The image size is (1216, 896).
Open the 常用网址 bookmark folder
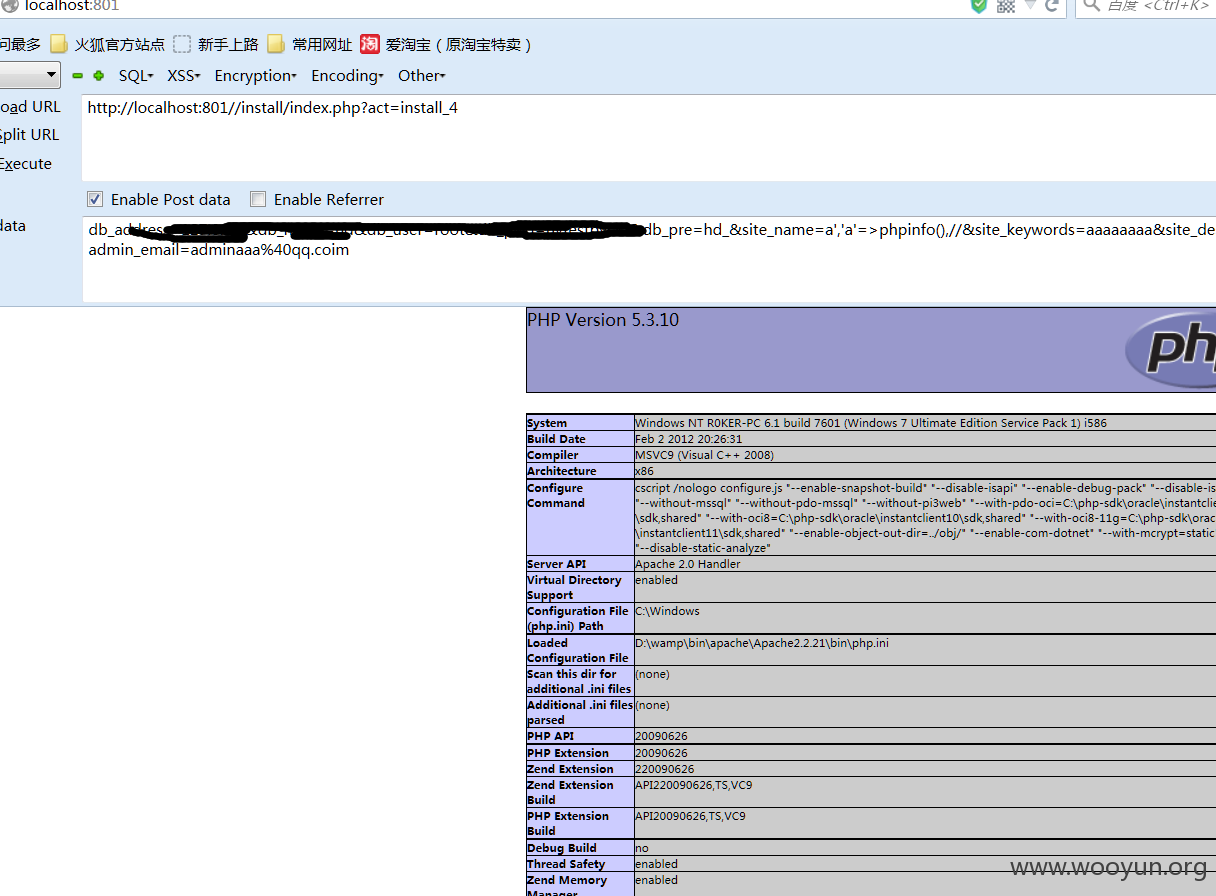click(x=309, y=44)
